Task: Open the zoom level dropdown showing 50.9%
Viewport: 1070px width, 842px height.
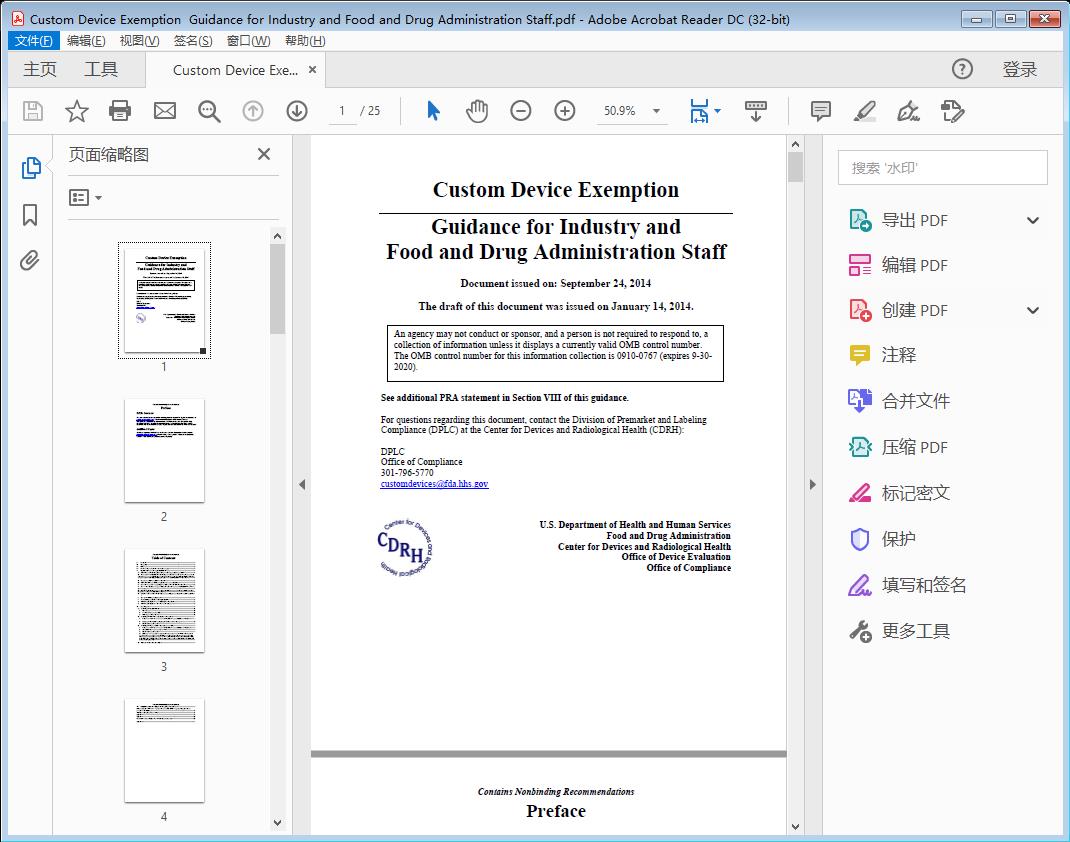Action: tap(632, 111)
